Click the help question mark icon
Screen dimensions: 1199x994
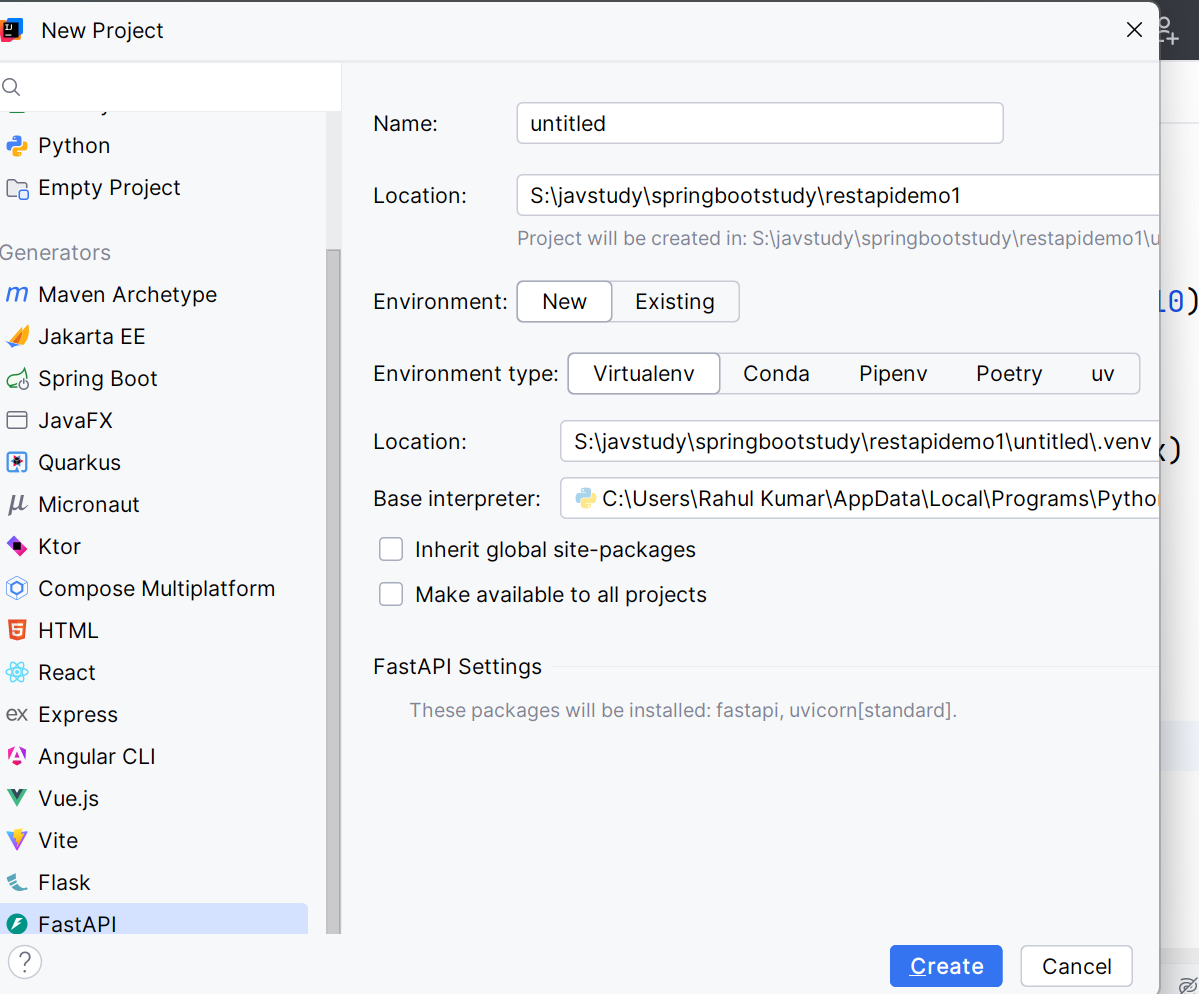pos(25,962)
